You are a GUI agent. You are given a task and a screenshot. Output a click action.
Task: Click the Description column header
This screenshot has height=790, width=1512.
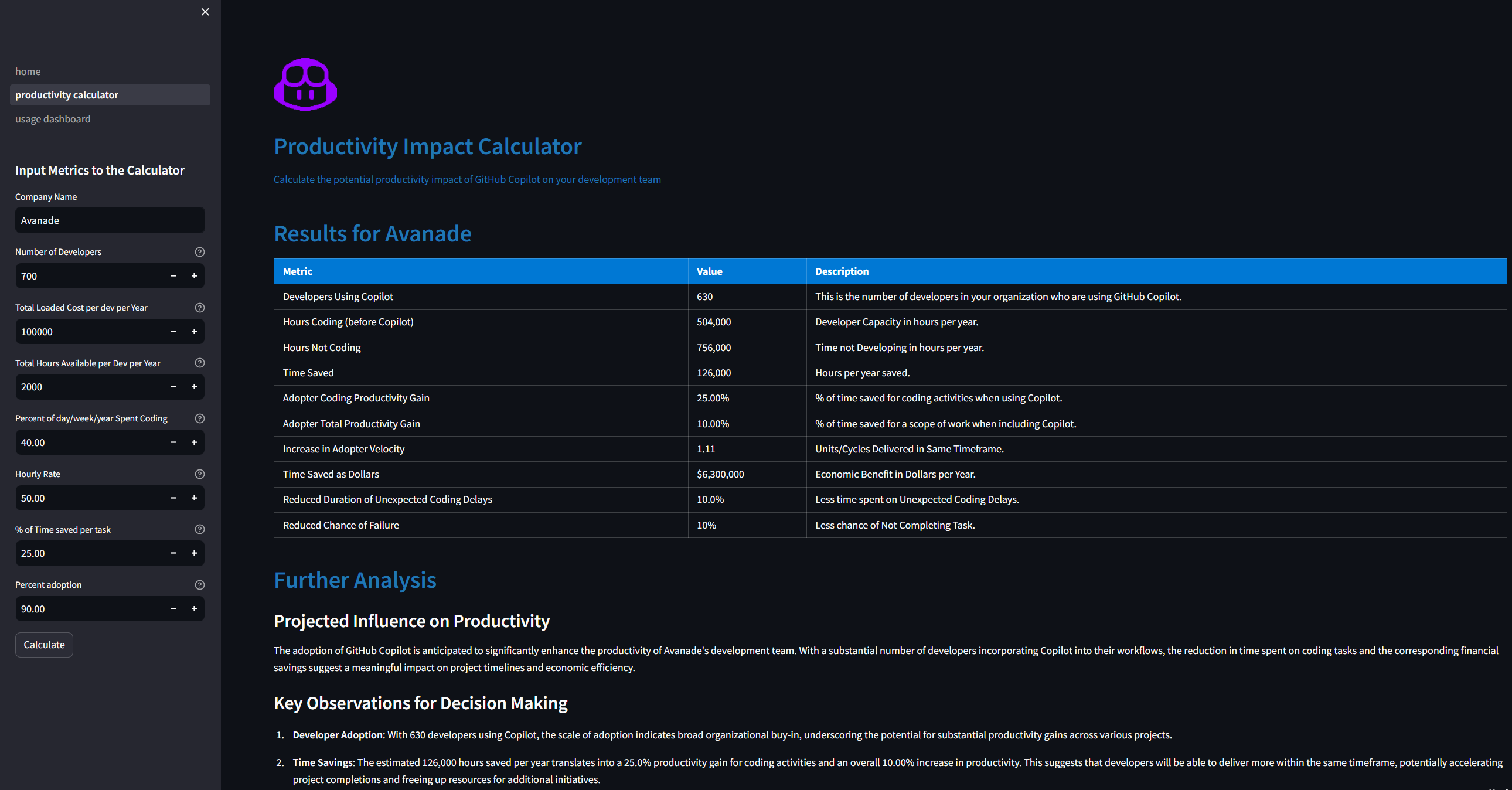pos(1156,271)
